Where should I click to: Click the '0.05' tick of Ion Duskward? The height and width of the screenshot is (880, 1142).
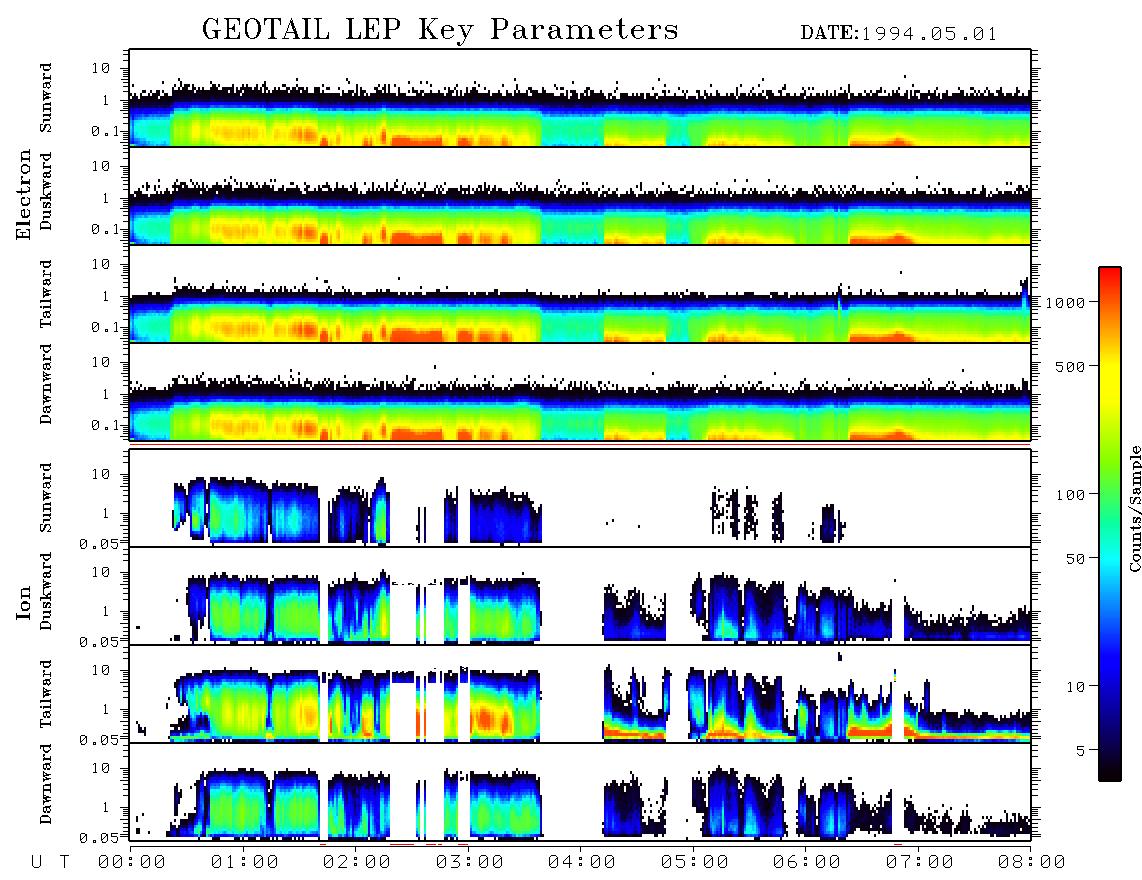coord(100,642)
